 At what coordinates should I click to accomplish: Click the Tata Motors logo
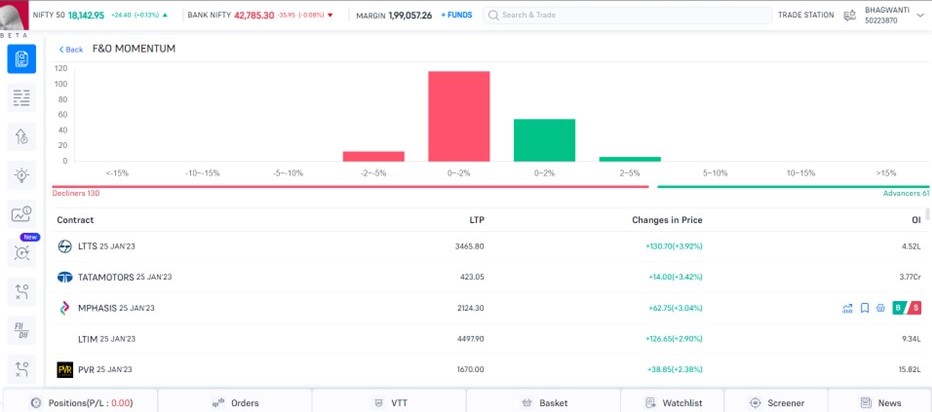pos(65,277)
